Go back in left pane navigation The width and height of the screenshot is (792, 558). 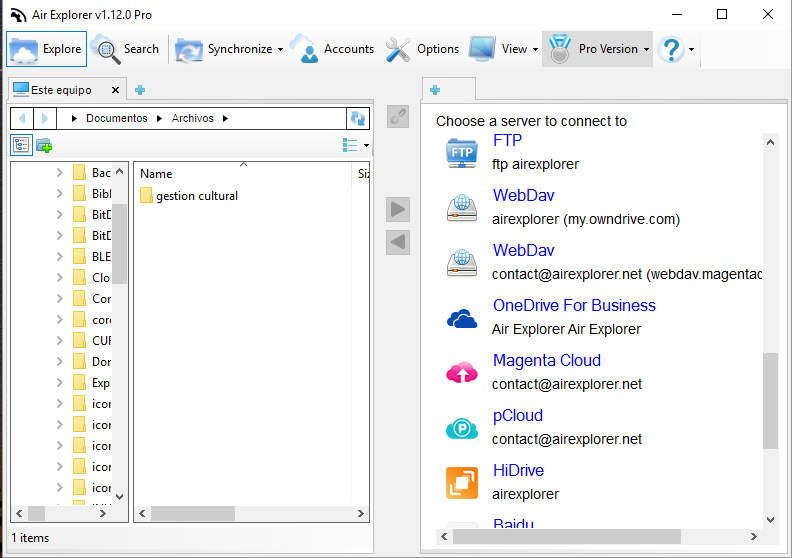coord(22,118)
